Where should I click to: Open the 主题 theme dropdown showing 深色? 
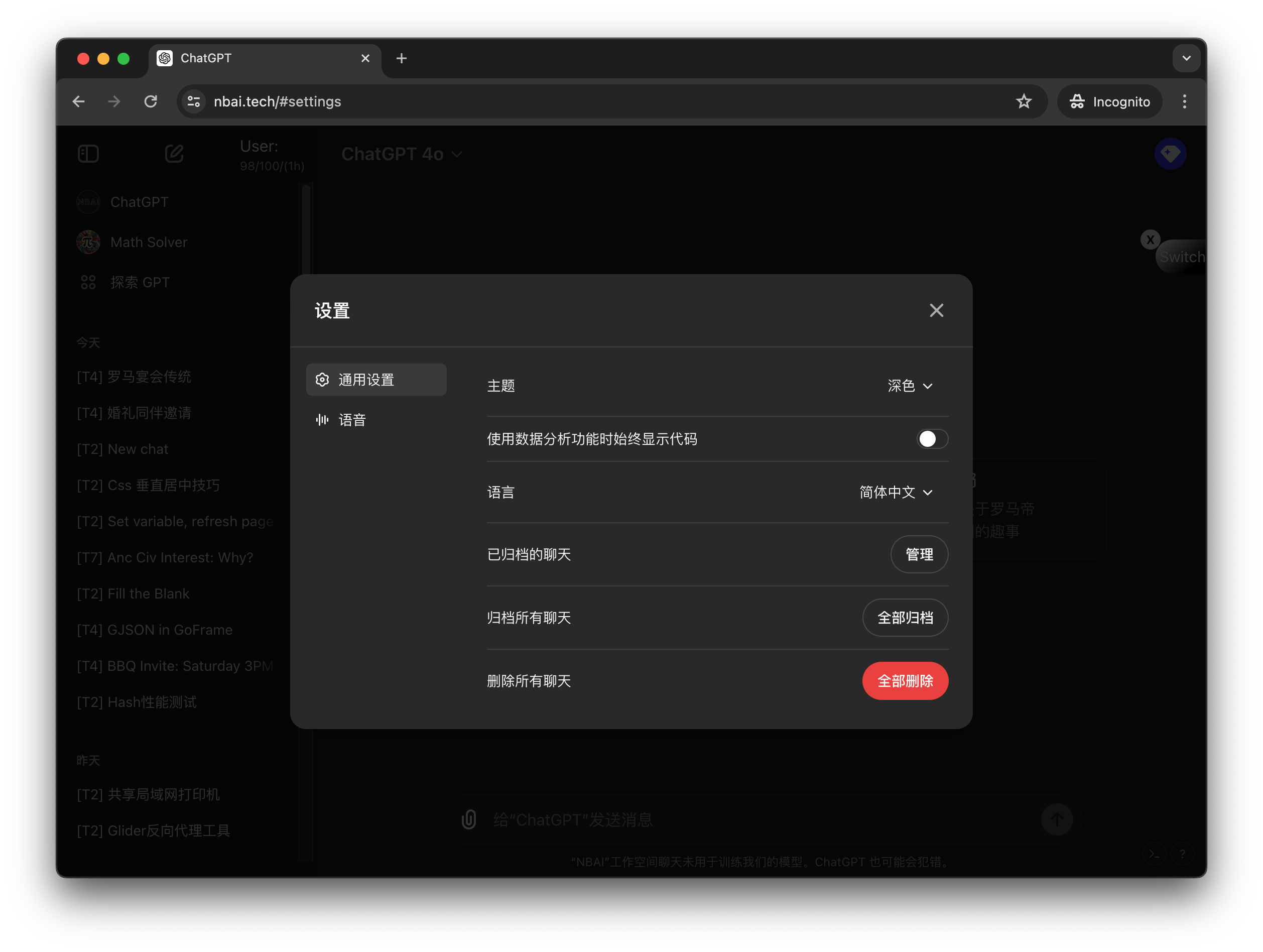(910, 386)
